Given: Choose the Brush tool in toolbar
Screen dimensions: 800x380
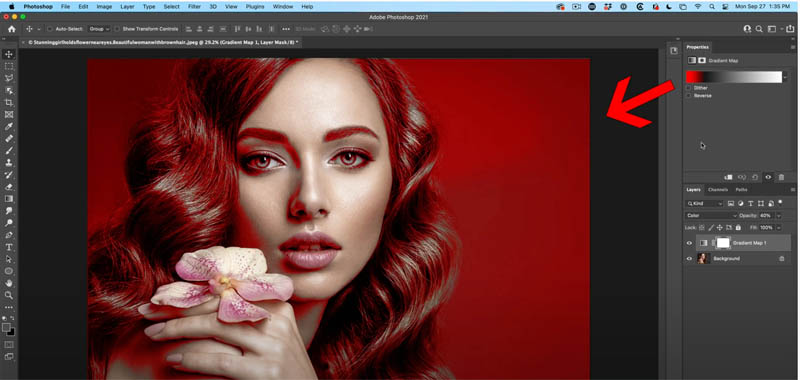Looking at the screenshot, I should coord(9,150).
